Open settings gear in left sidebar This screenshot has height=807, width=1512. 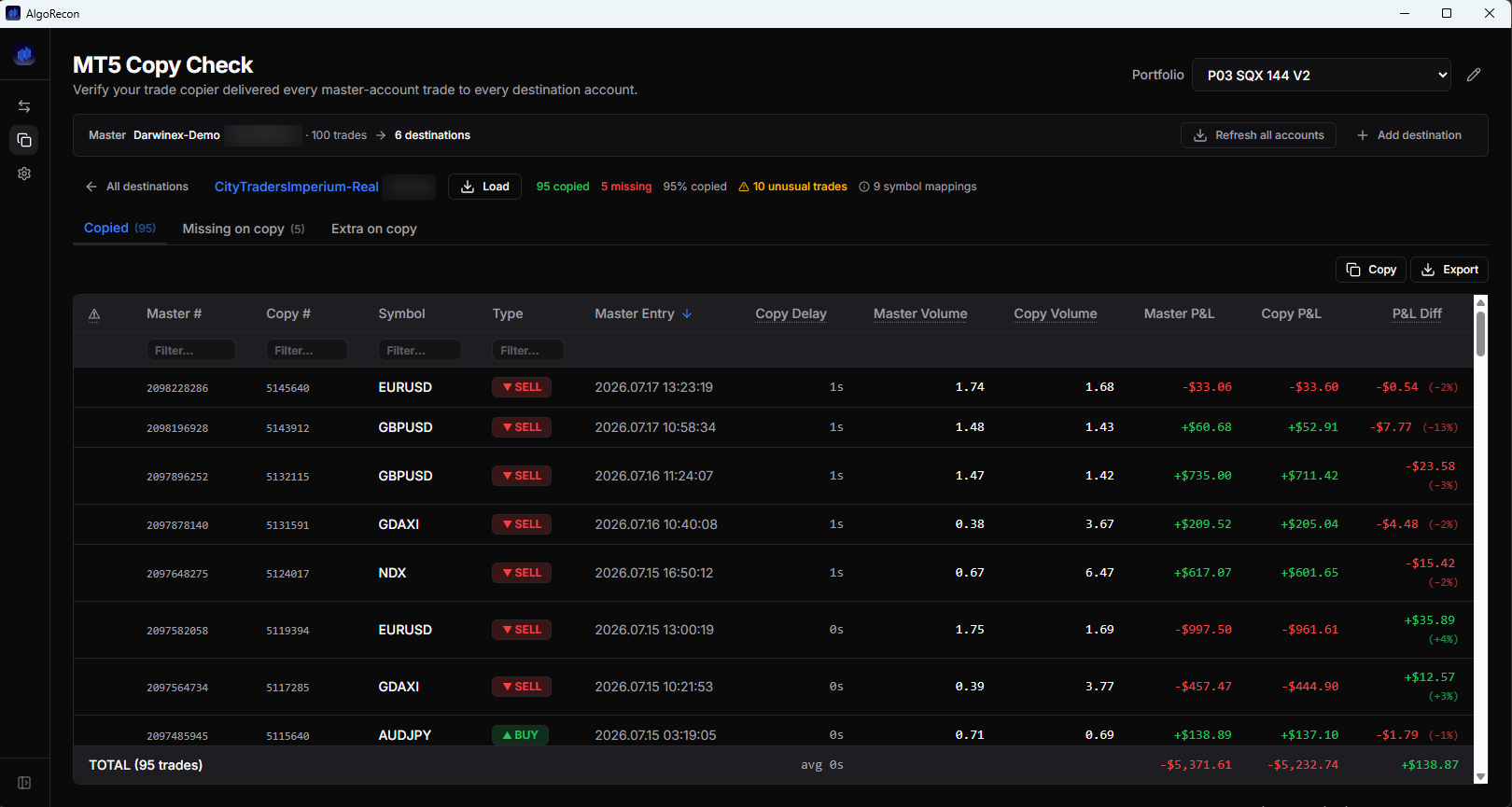24,174
